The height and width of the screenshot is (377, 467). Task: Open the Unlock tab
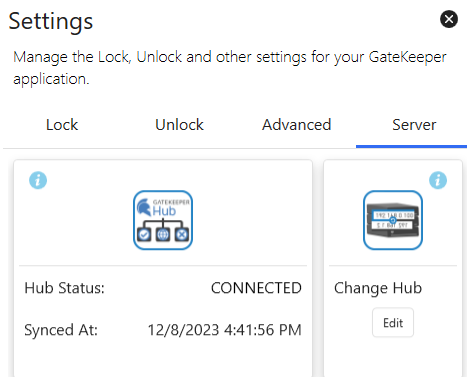[179, 125]
